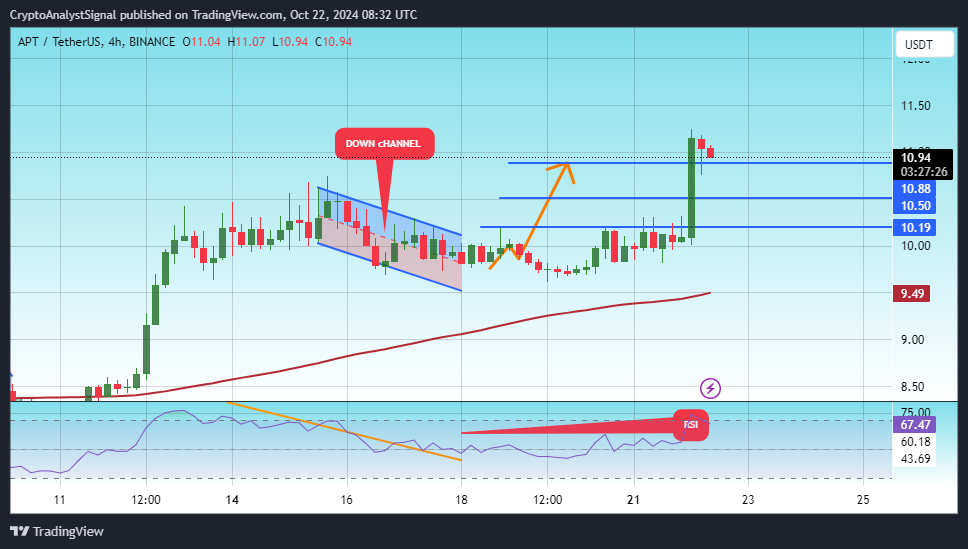Viewport: 968px width, 549px height.
Task: Click the date label 16 on time axis
Action: point(346,500)
